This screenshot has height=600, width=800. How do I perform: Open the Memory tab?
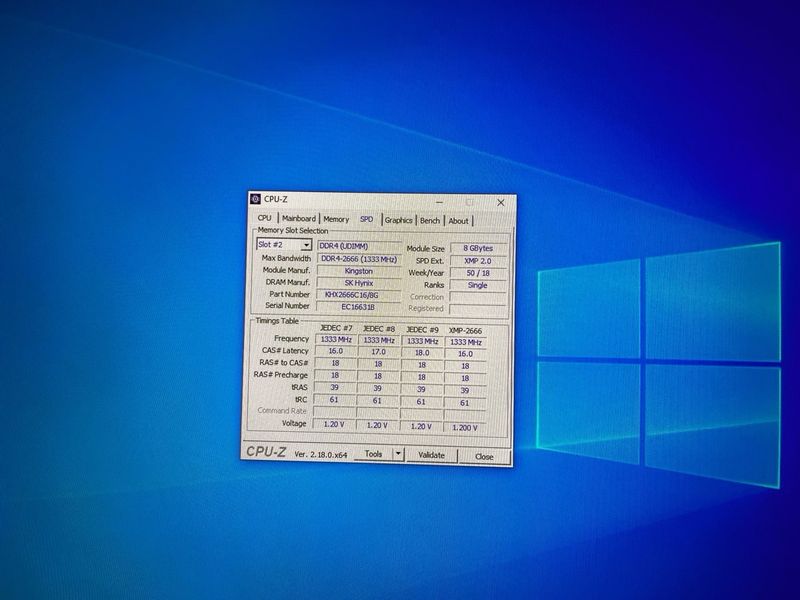click(336, 219)
